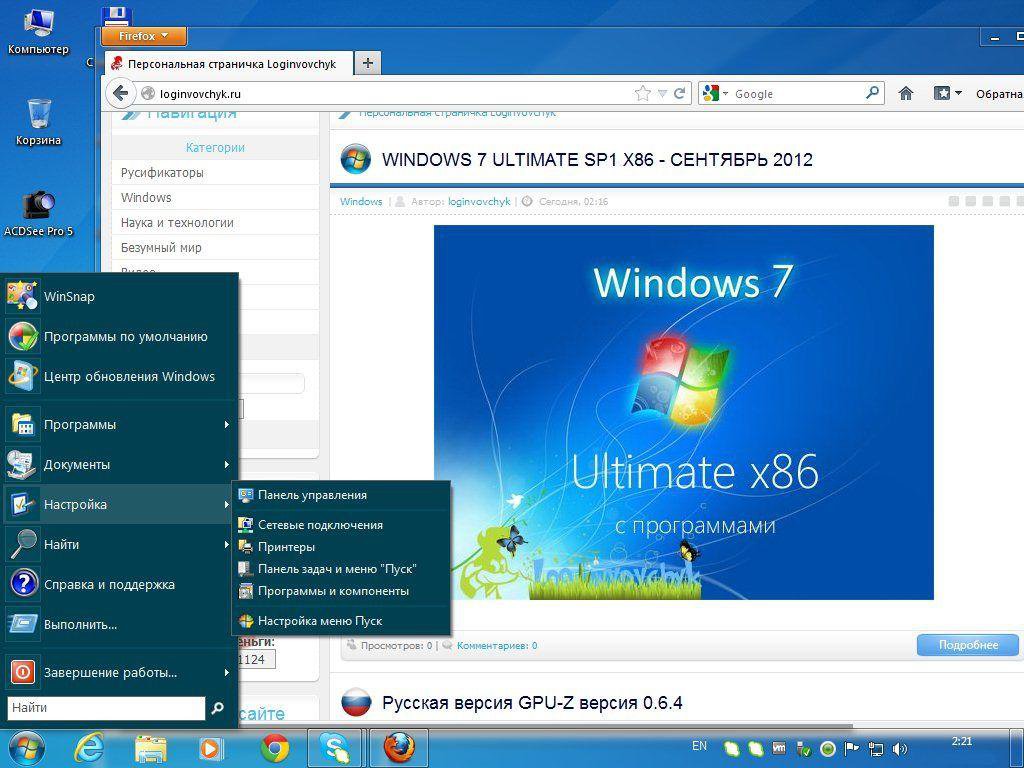
Task: Bookmark this page with the star icon
Action: (643, 93)
